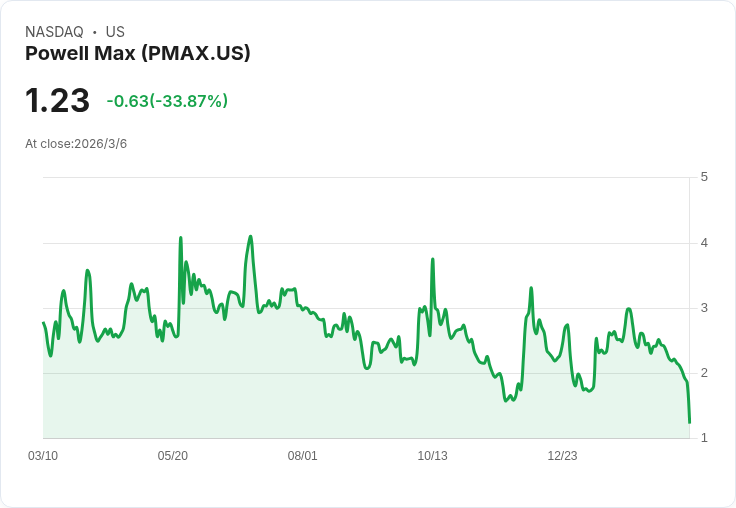
Task: Open the Powell Max (PMAX.US) title
Action: [x=137, y=54]
